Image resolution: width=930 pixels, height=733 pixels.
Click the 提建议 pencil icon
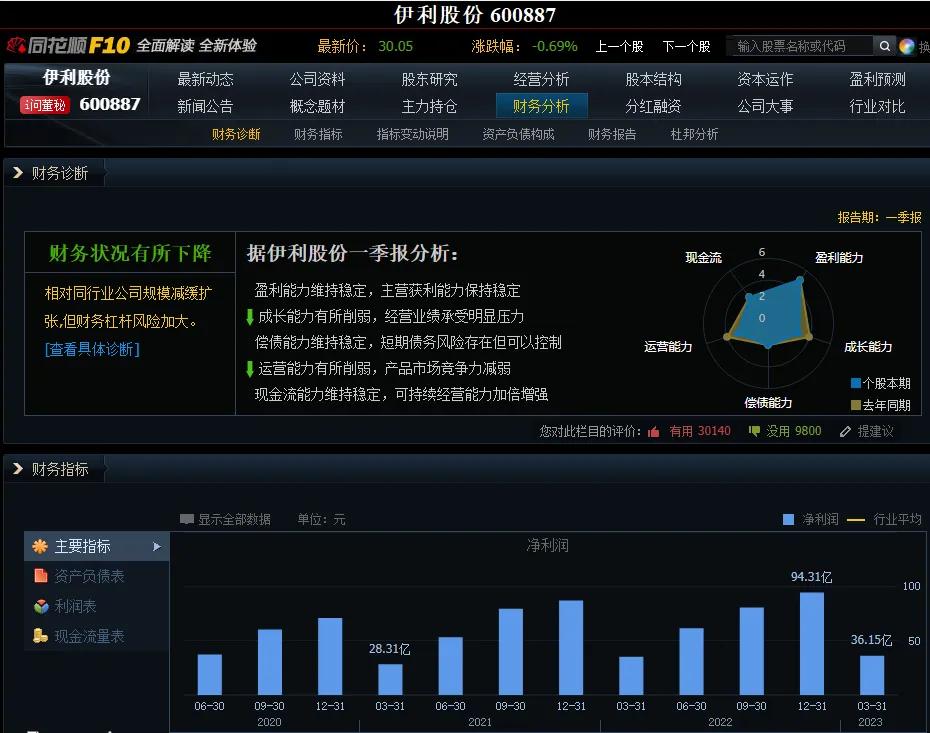[846, 430]
